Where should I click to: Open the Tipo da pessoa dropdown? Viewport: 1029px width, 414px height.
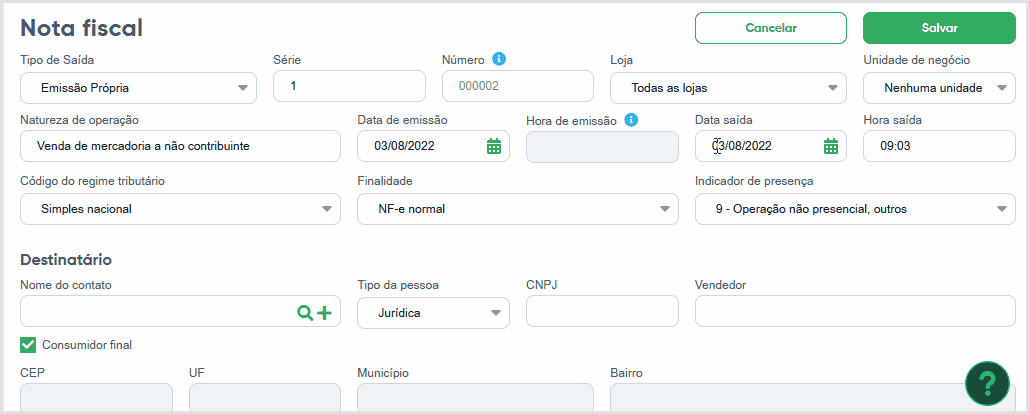433,312
